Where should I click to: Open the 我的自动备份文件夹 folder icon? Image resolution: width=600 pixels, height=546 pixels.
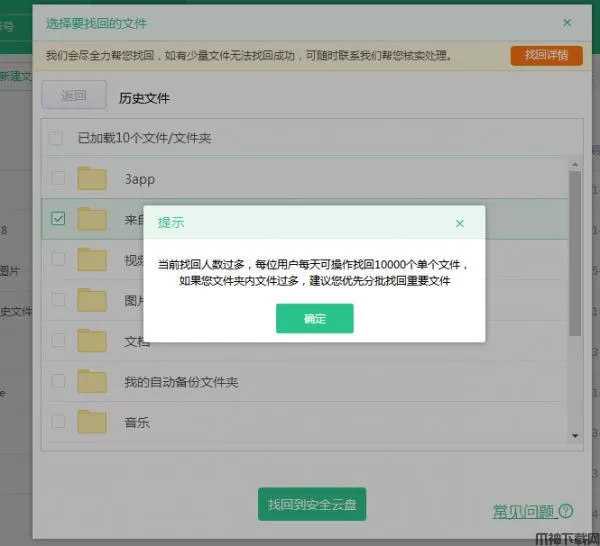pyautogui.click(x=92, y=381)
